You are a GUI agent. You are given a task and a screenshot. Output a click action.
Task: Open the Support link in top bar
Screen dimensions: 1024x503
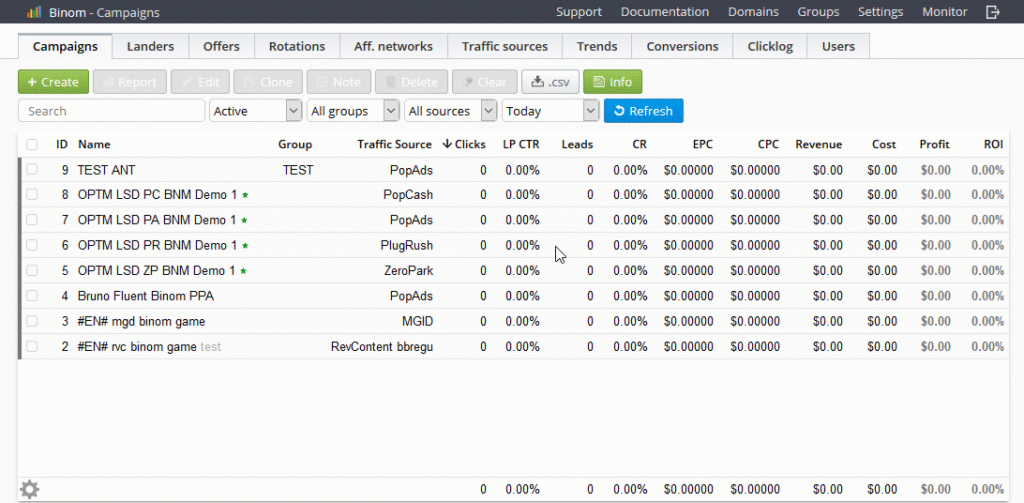pyautogui.click(x=579, y=12)
